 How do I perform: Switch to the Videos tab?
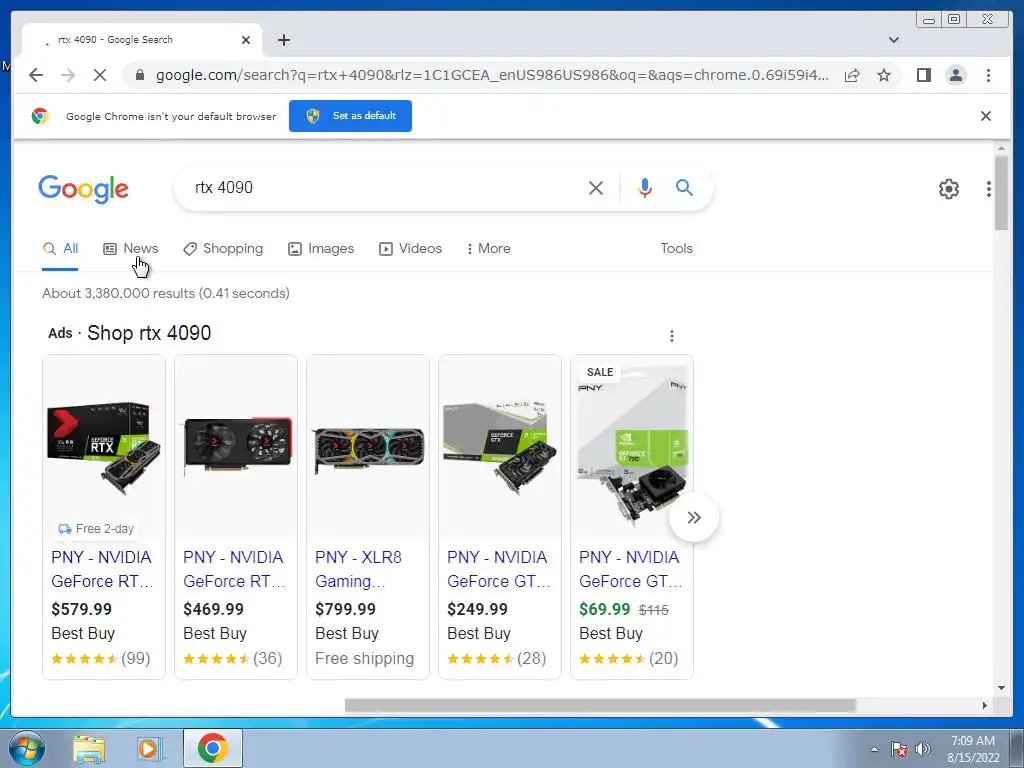pos(410,249)
